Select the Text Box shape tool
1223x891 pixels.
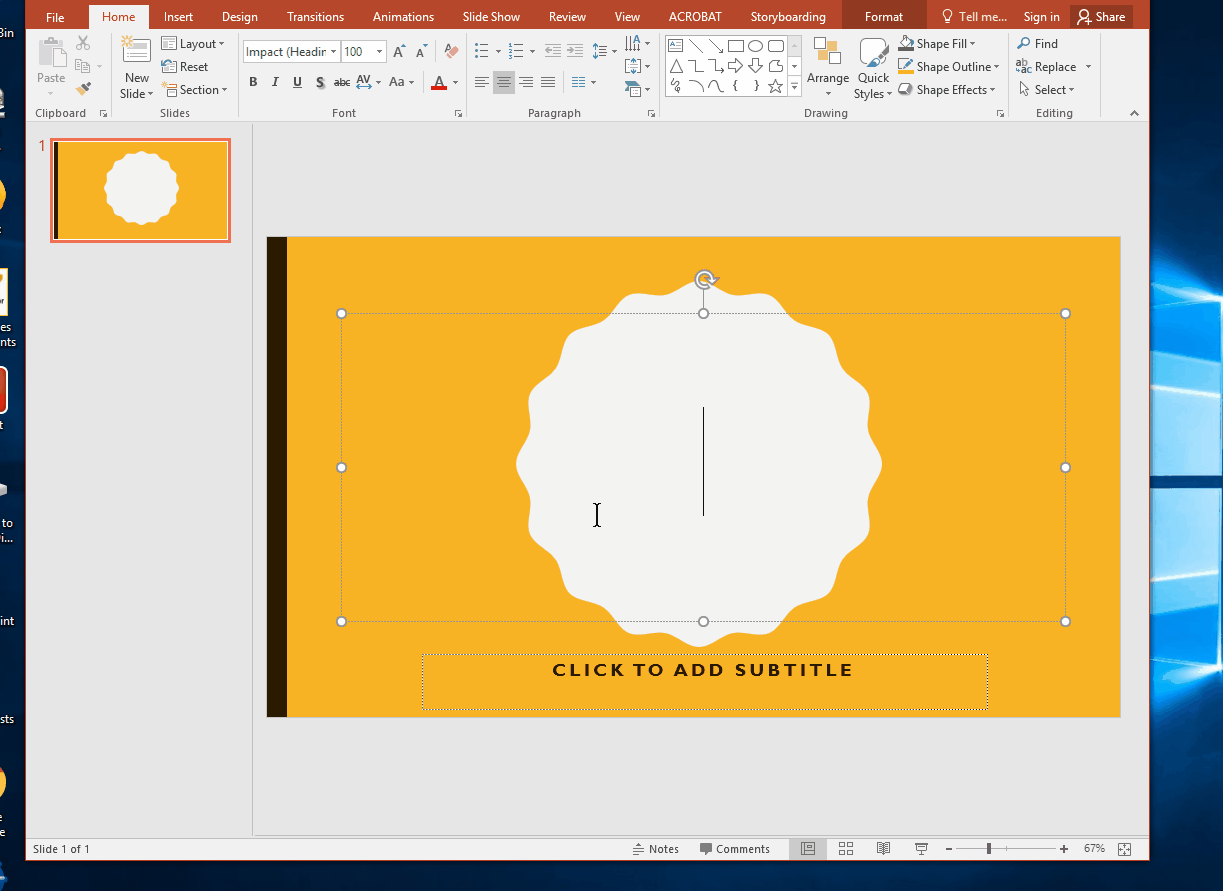(x=676, y=46)
